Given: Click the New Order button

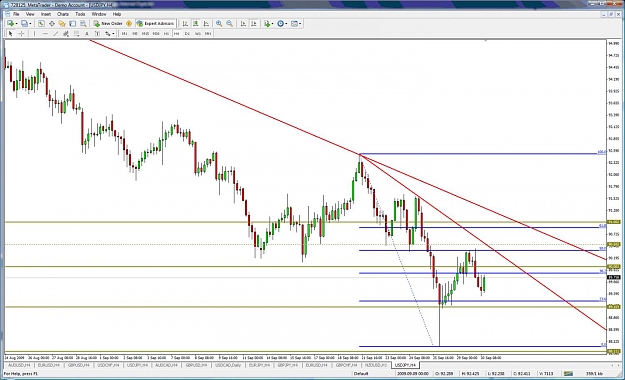Looking at the screenshot, I should (x=108, y=24).
